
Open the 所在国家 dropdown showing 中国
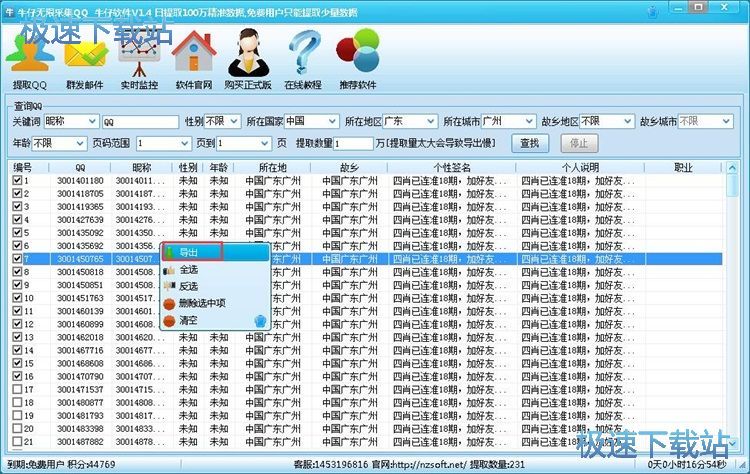point(310,121)
